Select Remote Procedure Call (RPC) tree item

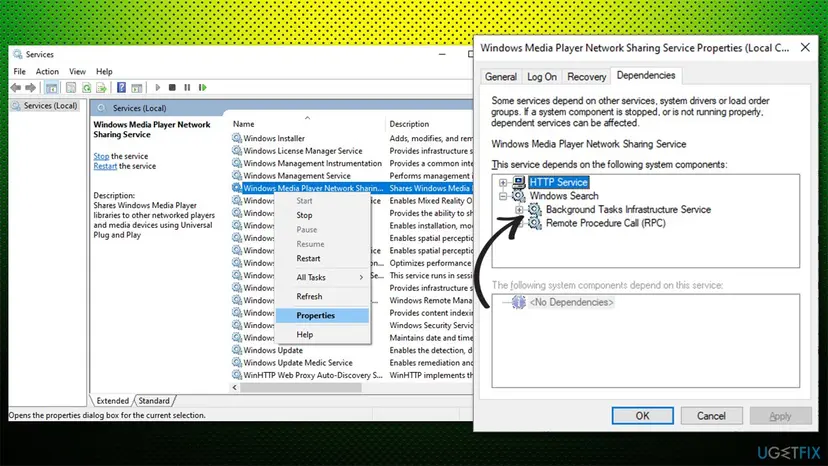click(x=605, y=223)
